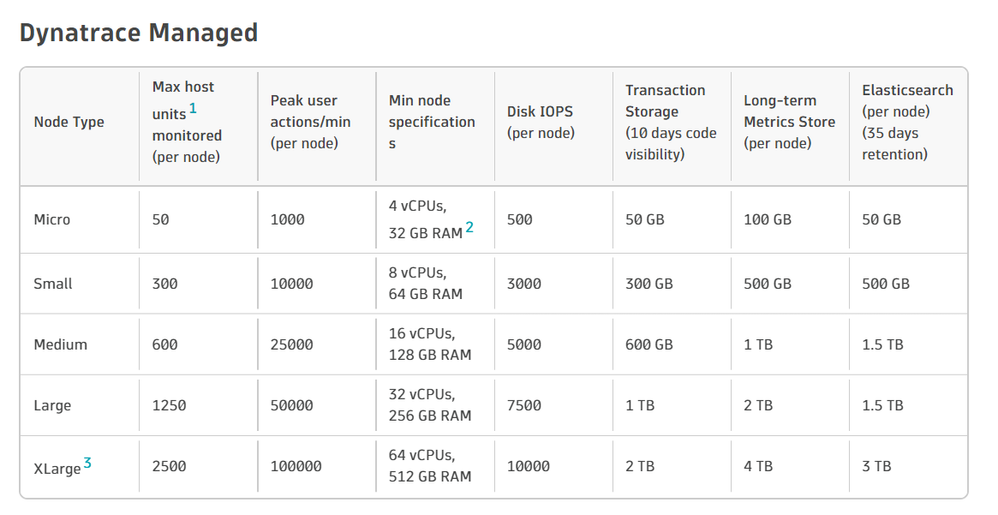Image resolution: width=998 pixels, height=515 pixels.
Task: Click the 600 GB Transaction Storage cell
Action: (x=649, y=345)
